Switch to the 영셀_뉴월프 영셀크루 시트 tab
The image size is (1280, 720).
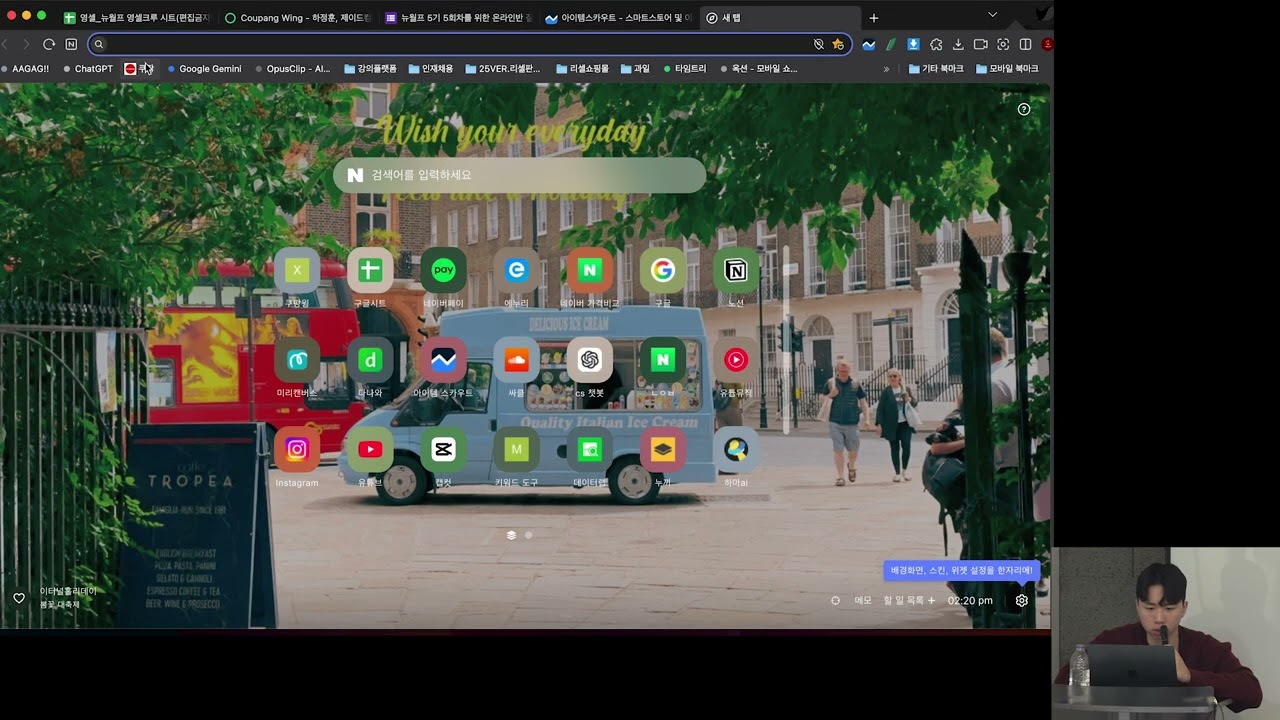(137, 17)
